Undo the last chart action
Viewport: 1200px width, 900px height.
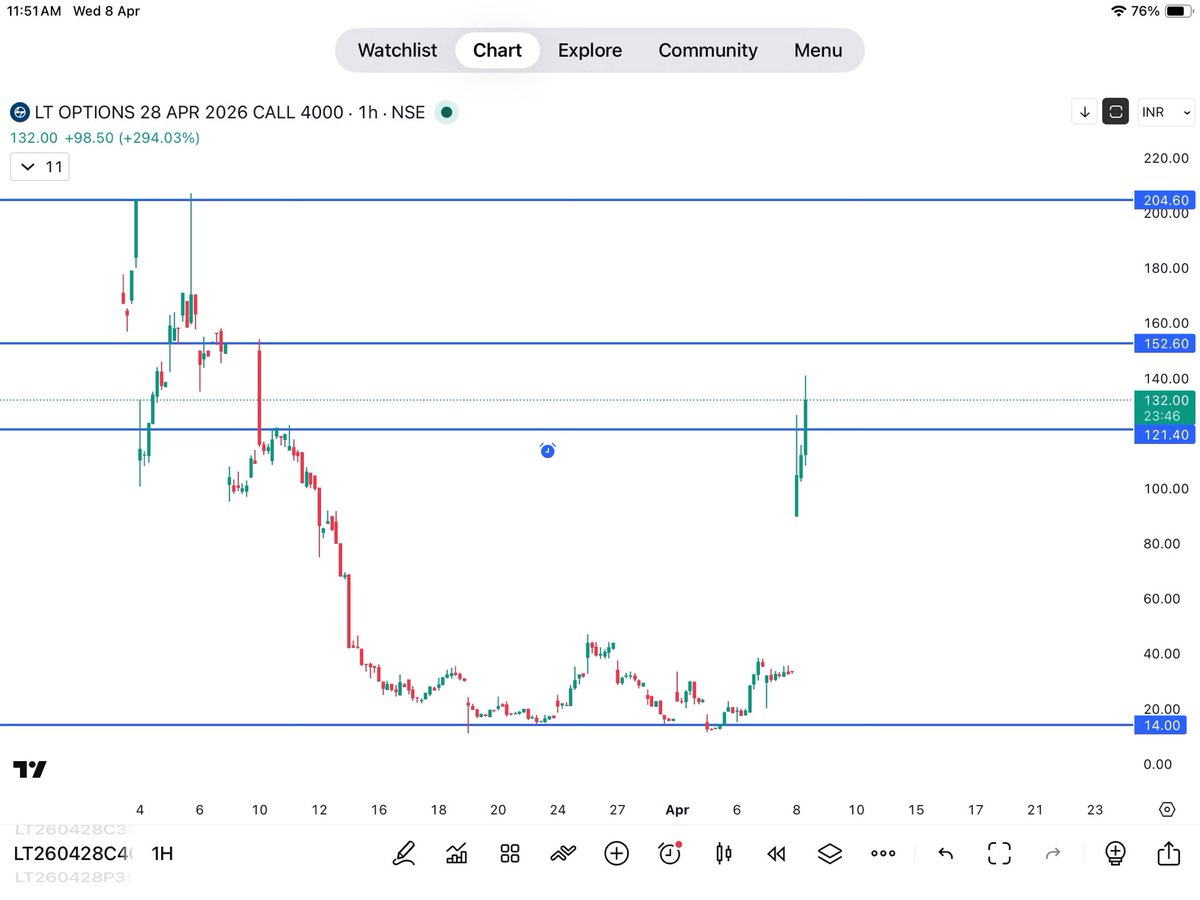(x=945, y=853)
